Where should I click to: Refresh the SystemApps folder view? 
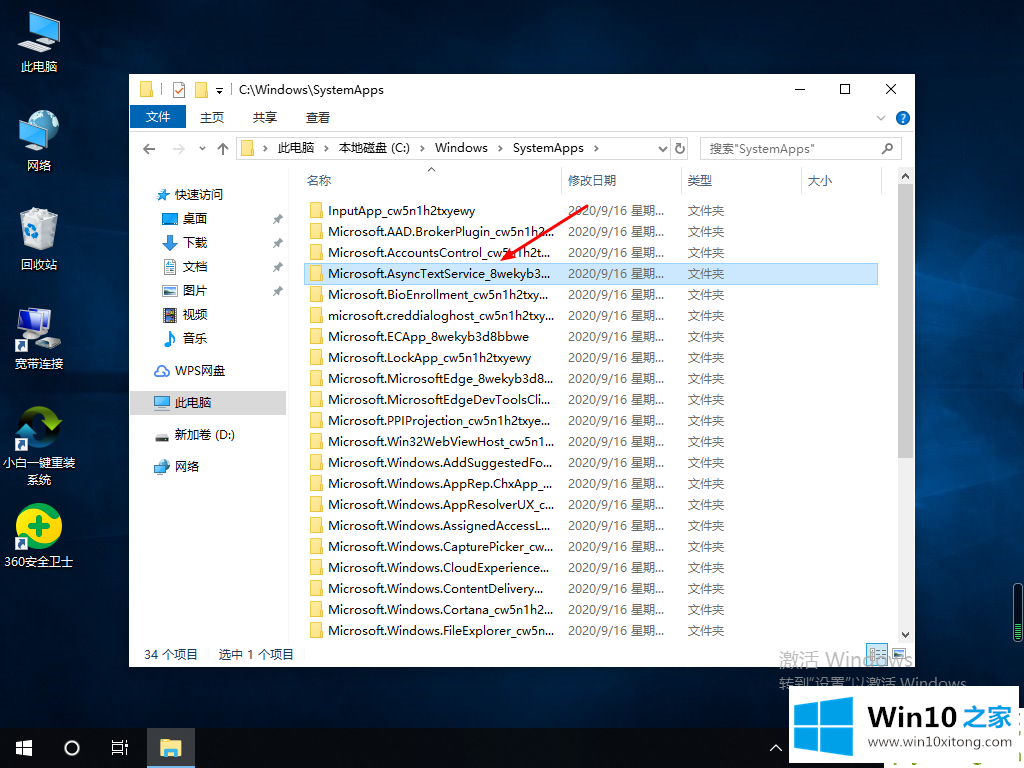[680, 149]
